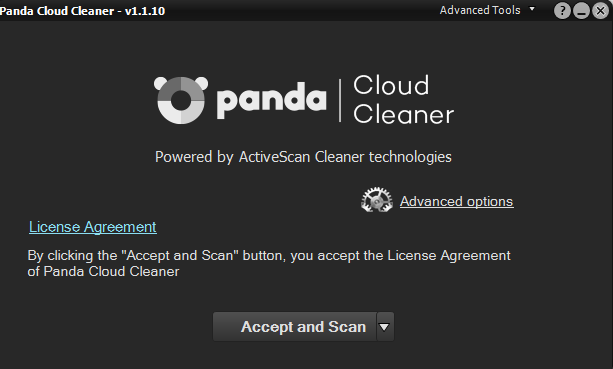
Task: Click the vertical divider line in the logo
Action: click(340, 100)
